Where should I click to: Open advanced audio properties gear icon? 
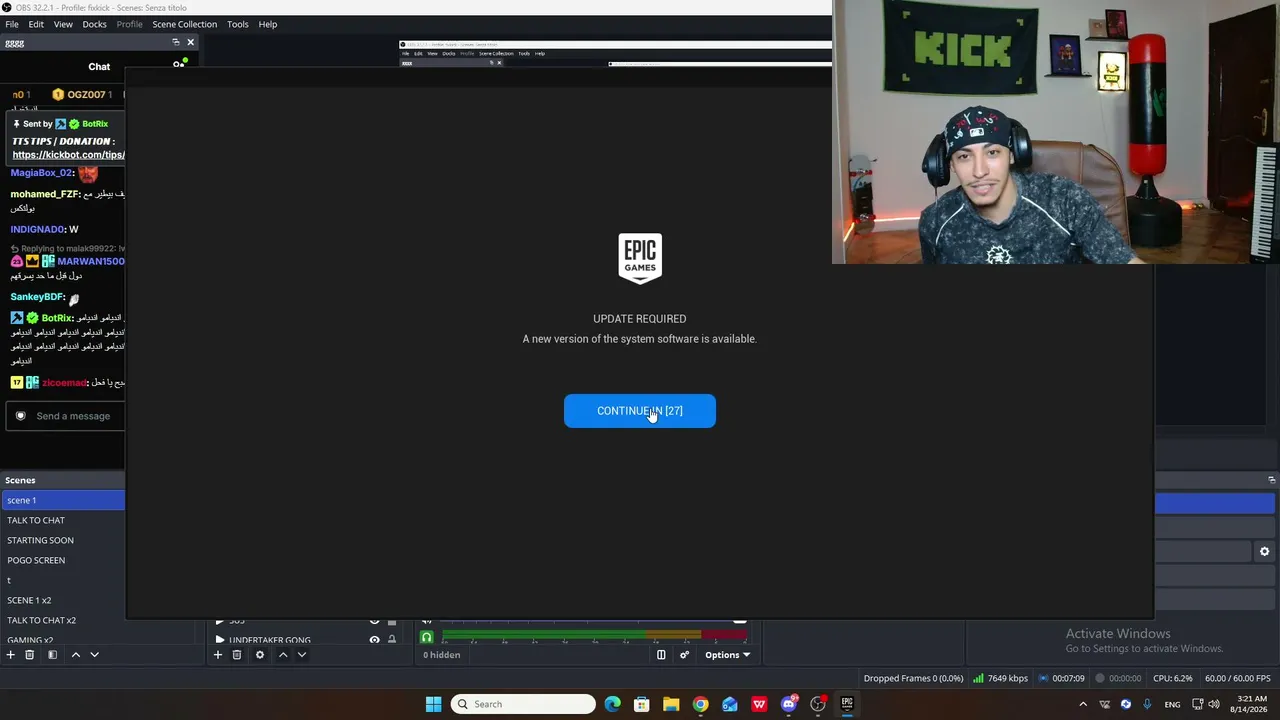pyautogui.click(x=685, y=655)
